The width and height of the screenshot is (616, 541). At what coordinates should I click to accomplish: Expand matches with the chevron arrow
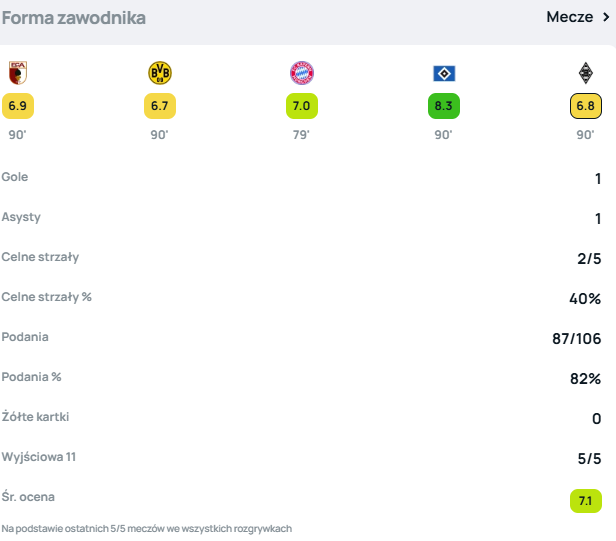(605, 17)
